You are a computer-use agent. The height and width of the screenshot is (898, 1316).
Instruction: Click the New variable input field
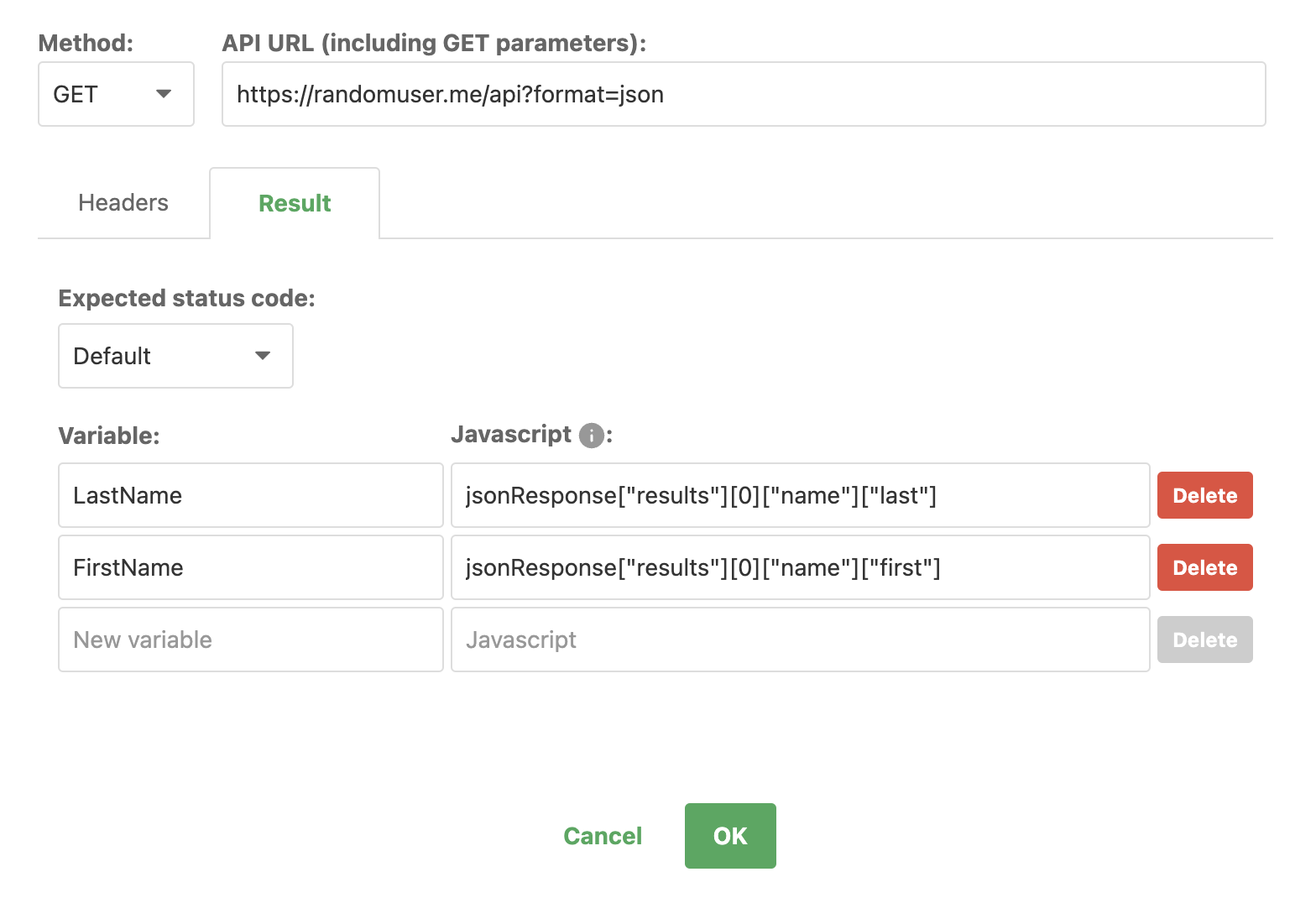pyautogui.click(x=250, y=640)
